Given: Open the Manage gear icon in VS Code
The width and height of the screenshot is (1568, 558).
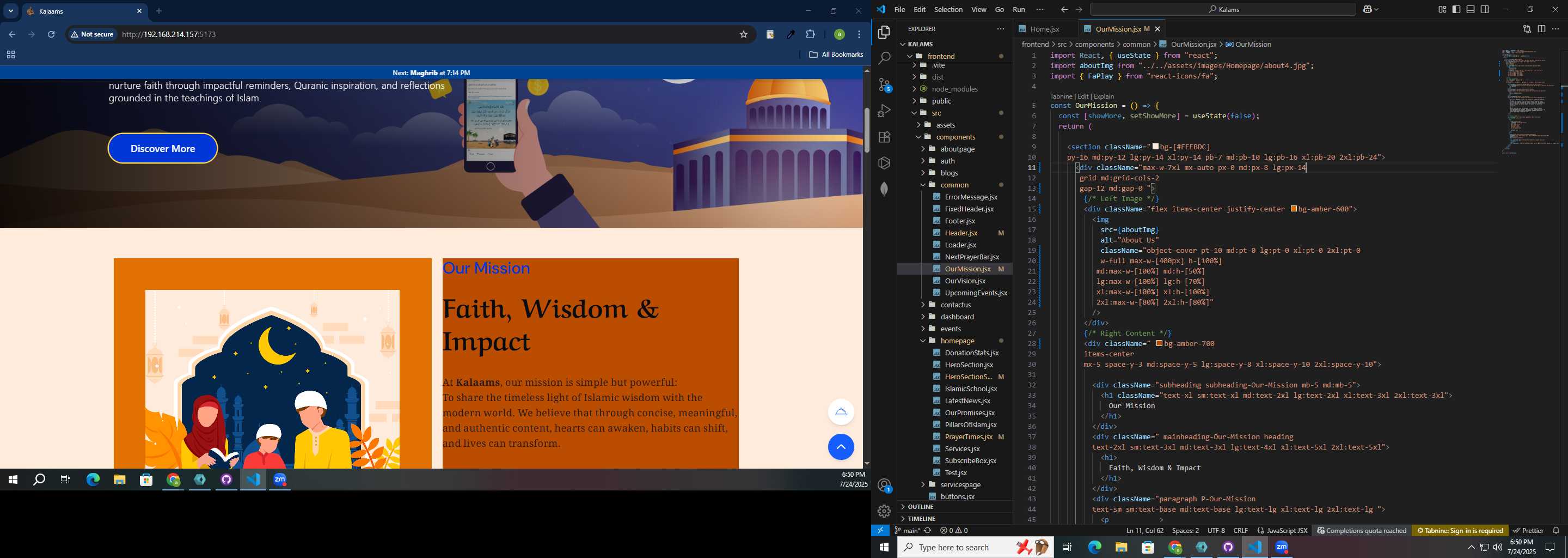Looking at the screenshot, I should tap(884, 511).
